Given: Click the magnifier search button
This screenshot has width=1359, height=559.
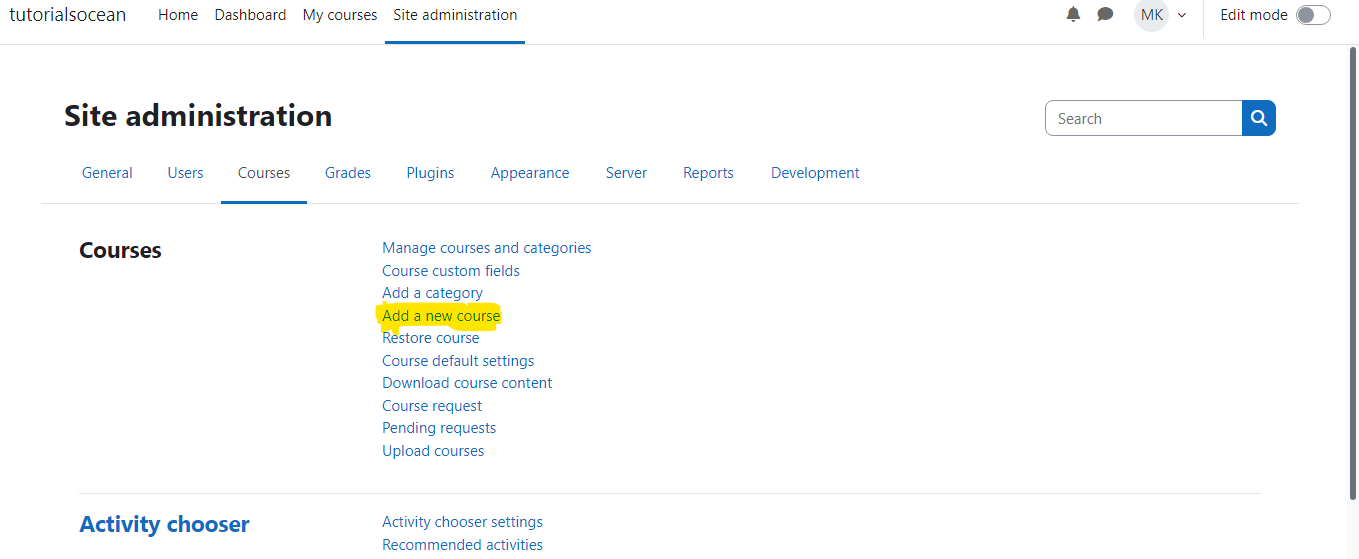Looking at the screenshot, I should [1259, 118].
